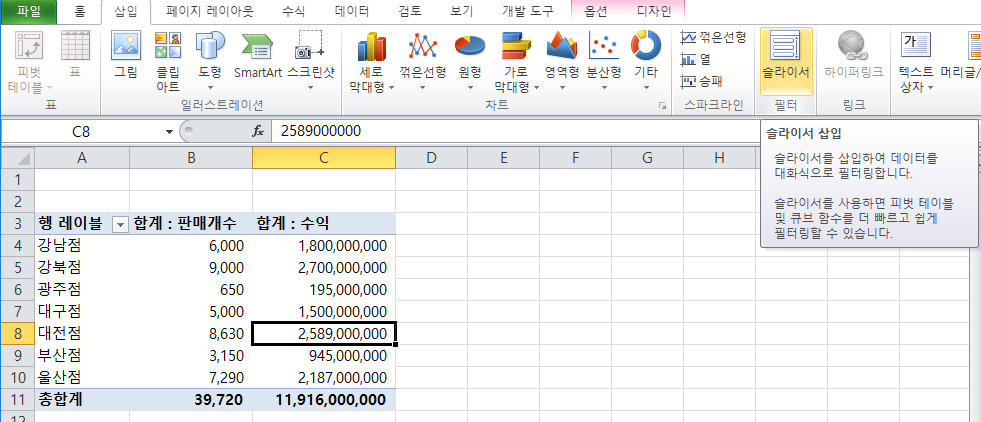Image resolution: width=981 pixels, height=422 pixels.
Task: Choose 분산형 scatter chart
Action: (x=604, y=61)
